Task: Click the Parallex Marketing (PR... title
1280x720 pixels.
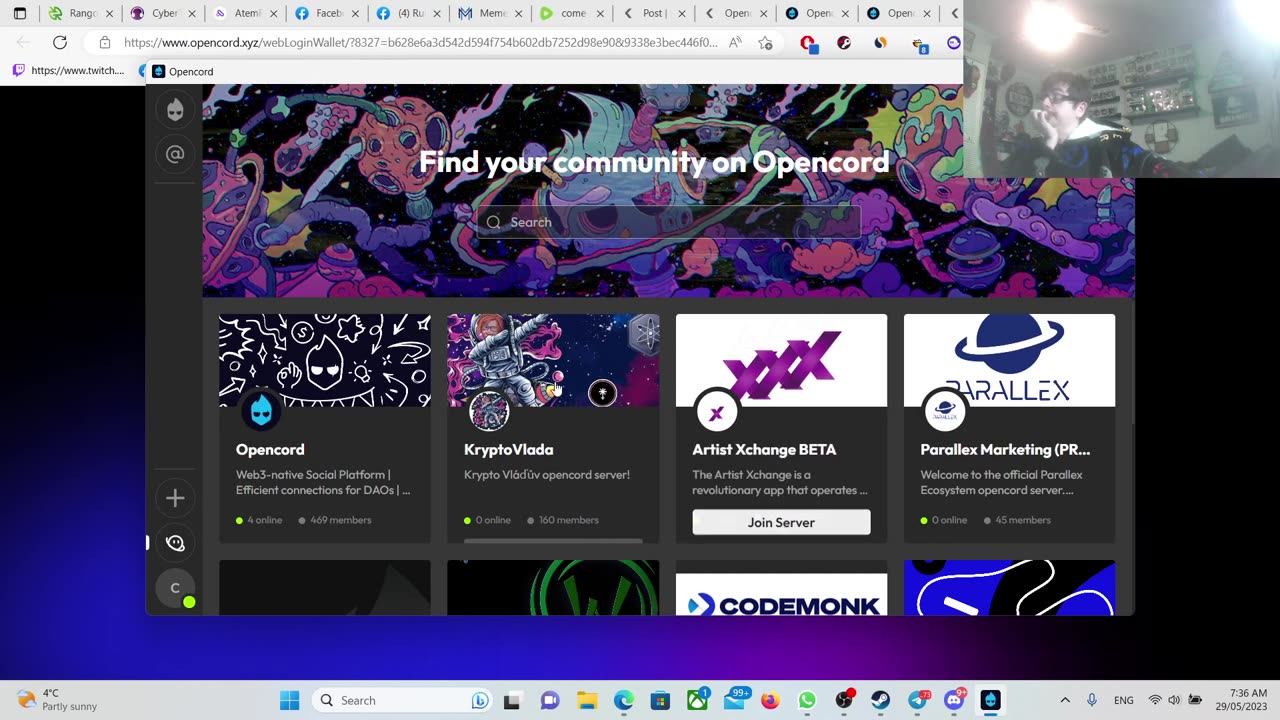Action: pos(1005,450)
